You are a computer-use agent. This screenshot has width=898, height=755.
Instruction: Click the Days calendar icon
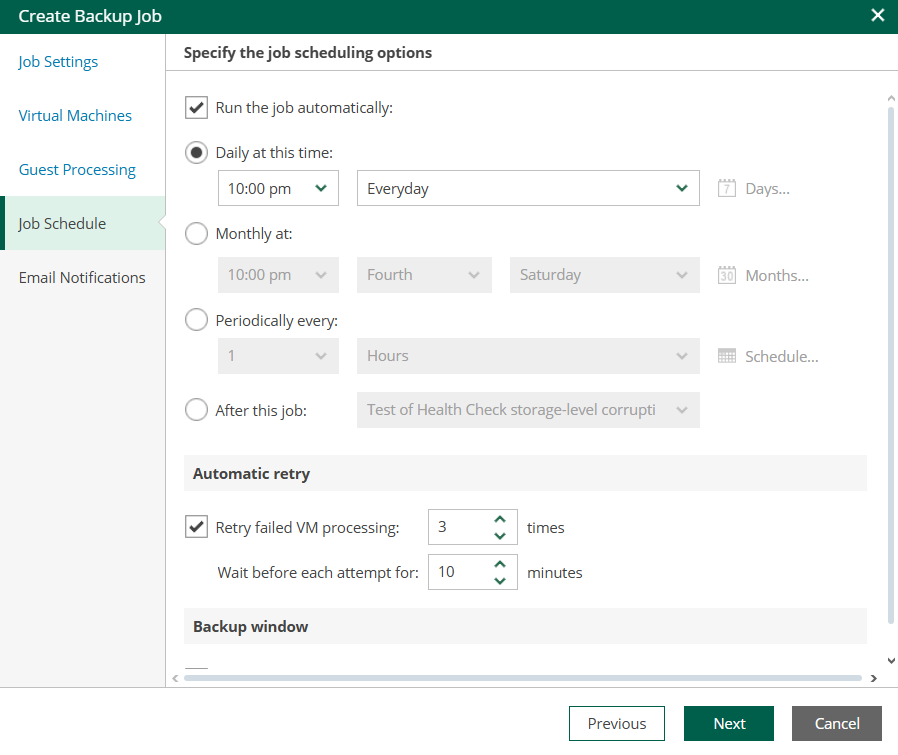(x=727, y=188)
